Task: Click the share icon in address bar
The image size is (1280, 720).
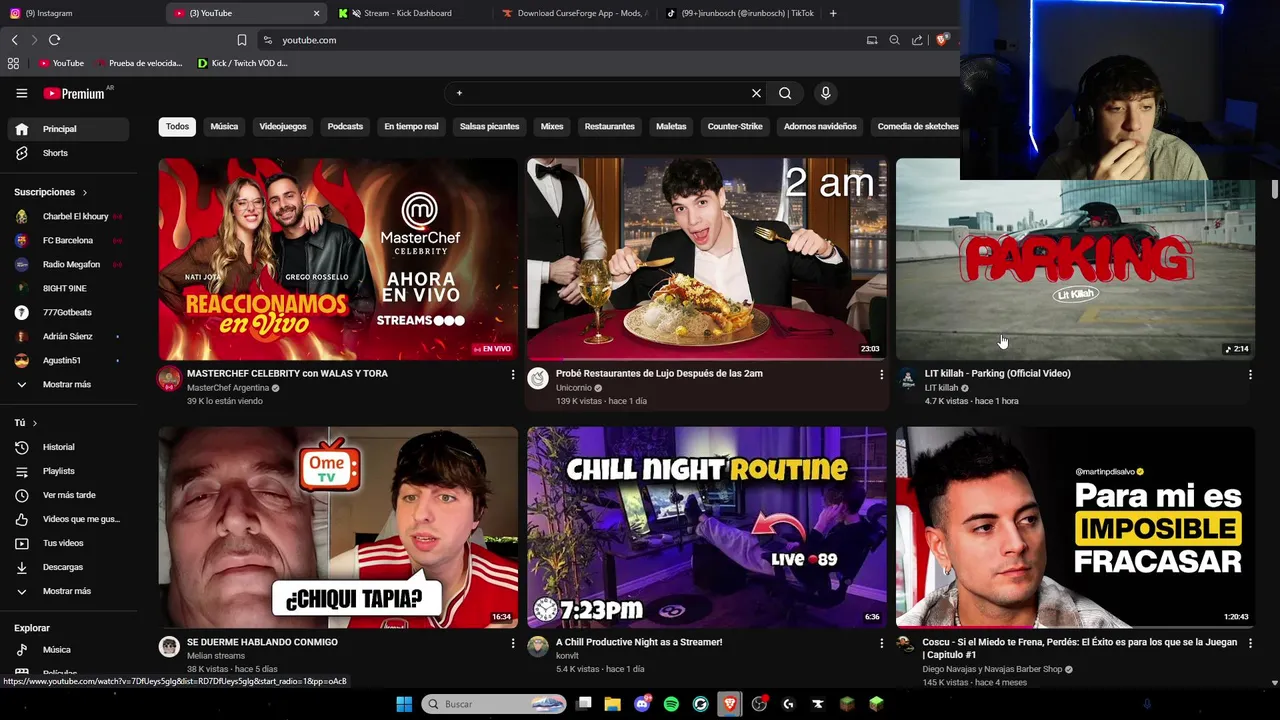Action: coord(917,40)
